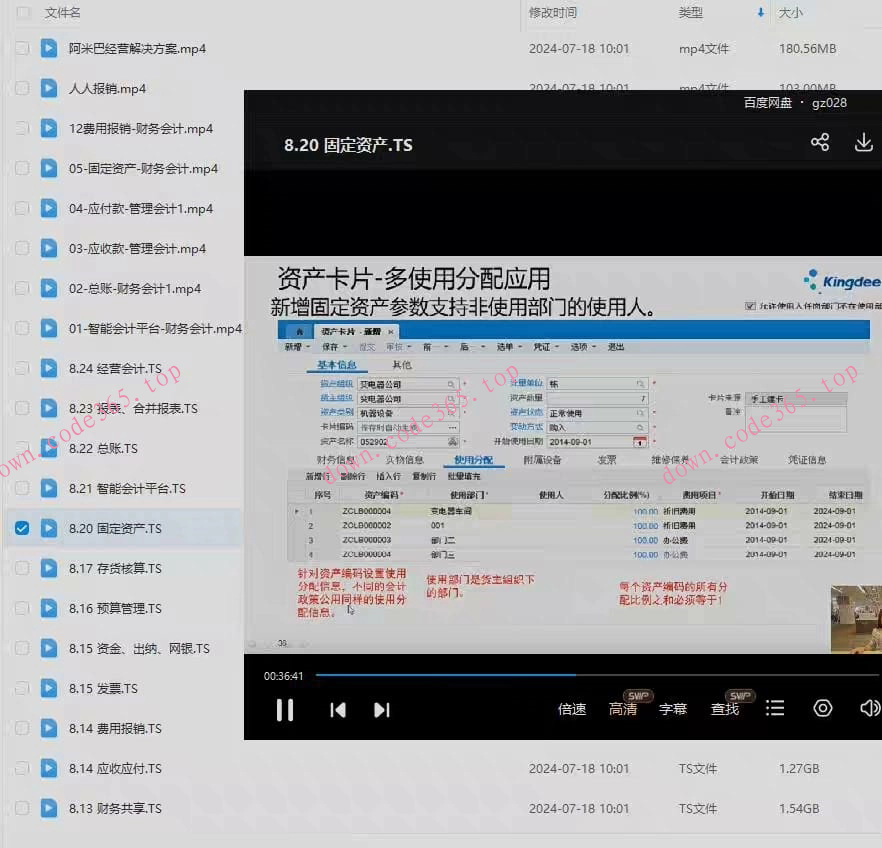
Task: Click the video icon of 8.16 预算管理.TS
Action: pyautogui.click(x=49, y=608)
